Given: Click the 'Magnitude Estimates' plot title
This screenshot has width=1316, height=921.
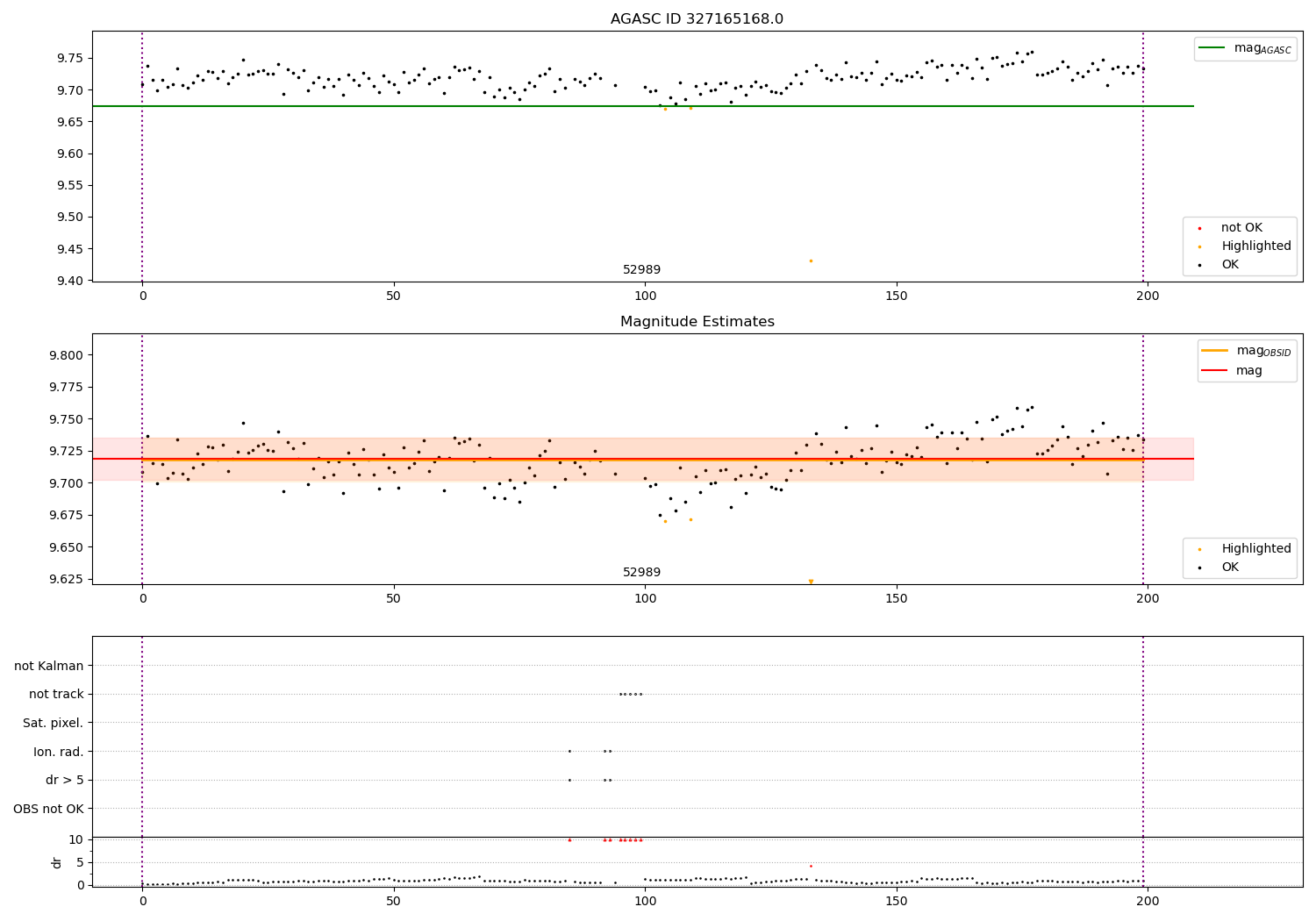Looking at the screenshot, I should pos(697,322).
